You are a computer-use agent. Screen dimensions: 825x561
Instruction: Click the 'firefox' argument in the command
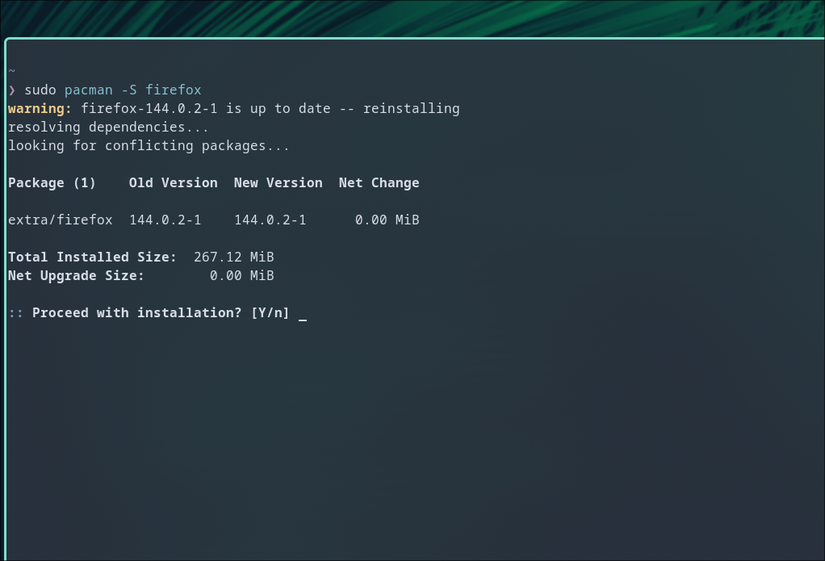coord(173,90)
